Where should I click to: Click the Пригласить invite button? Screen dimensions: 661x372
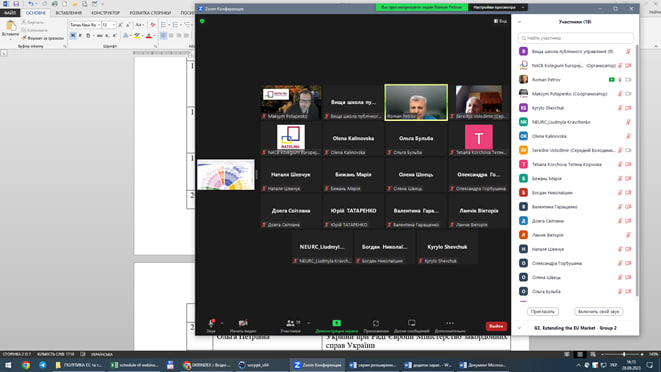(543, 311)
